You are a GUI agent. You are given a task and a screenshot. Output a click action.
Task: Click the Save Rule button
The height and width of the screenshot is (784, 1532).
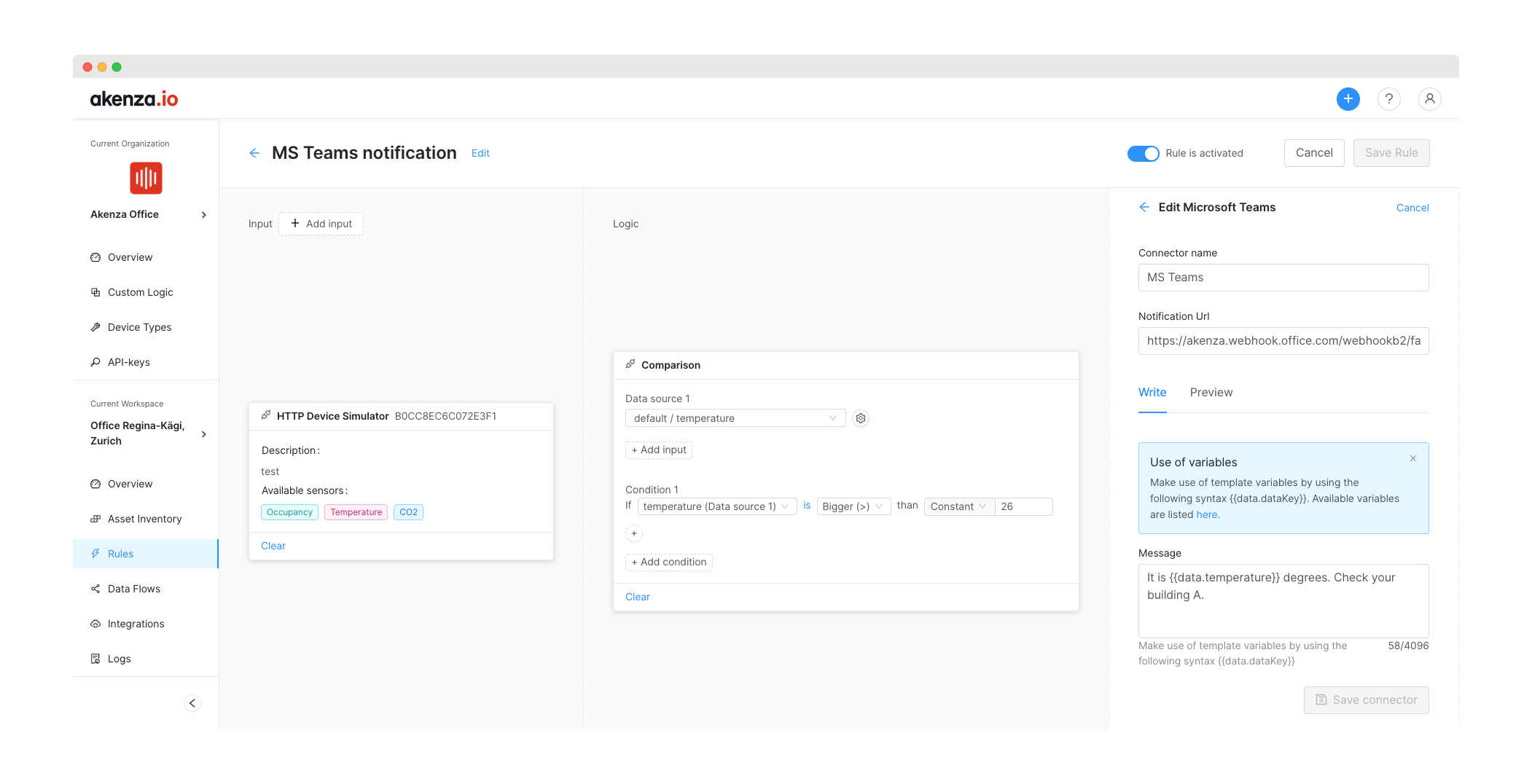click(1391, 153)
